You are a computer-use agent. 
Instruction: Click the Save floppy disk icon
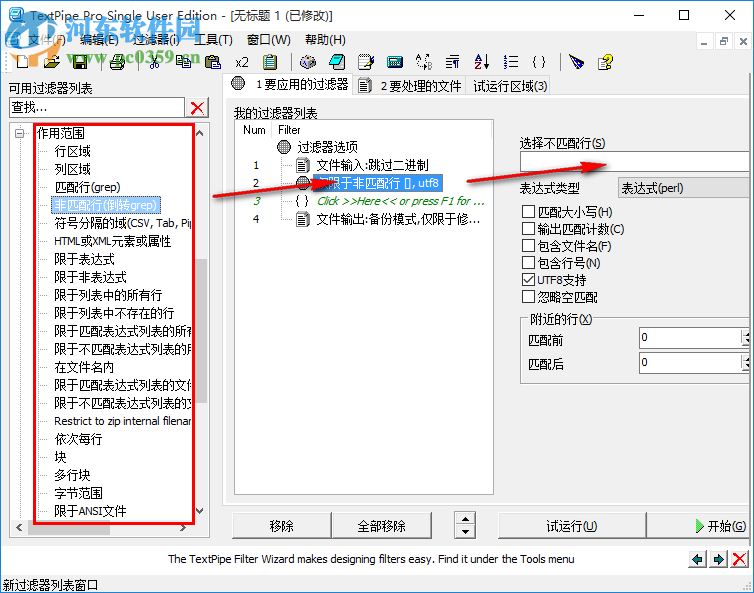[79, 62]
